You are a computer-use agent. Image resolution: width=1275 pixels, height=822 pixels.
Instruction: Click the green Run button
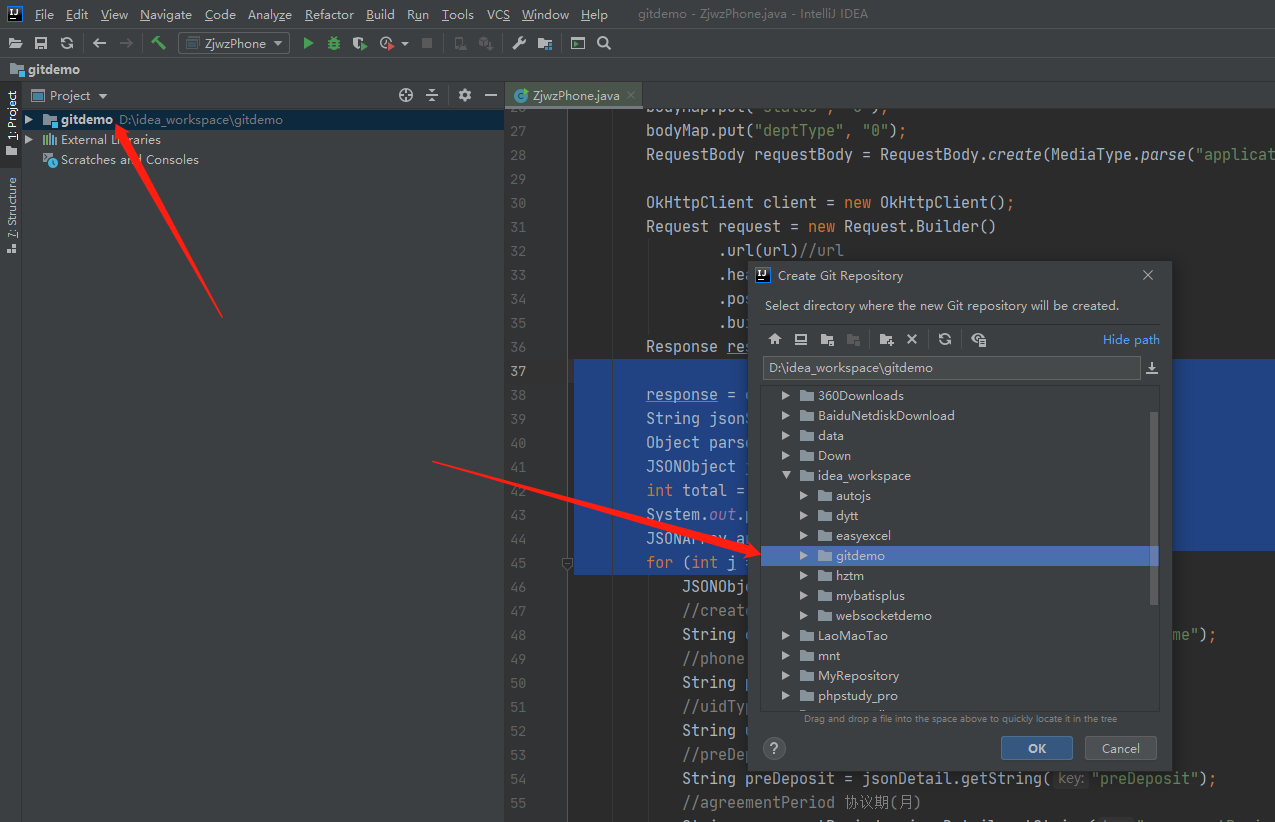[x=308, y=43]
